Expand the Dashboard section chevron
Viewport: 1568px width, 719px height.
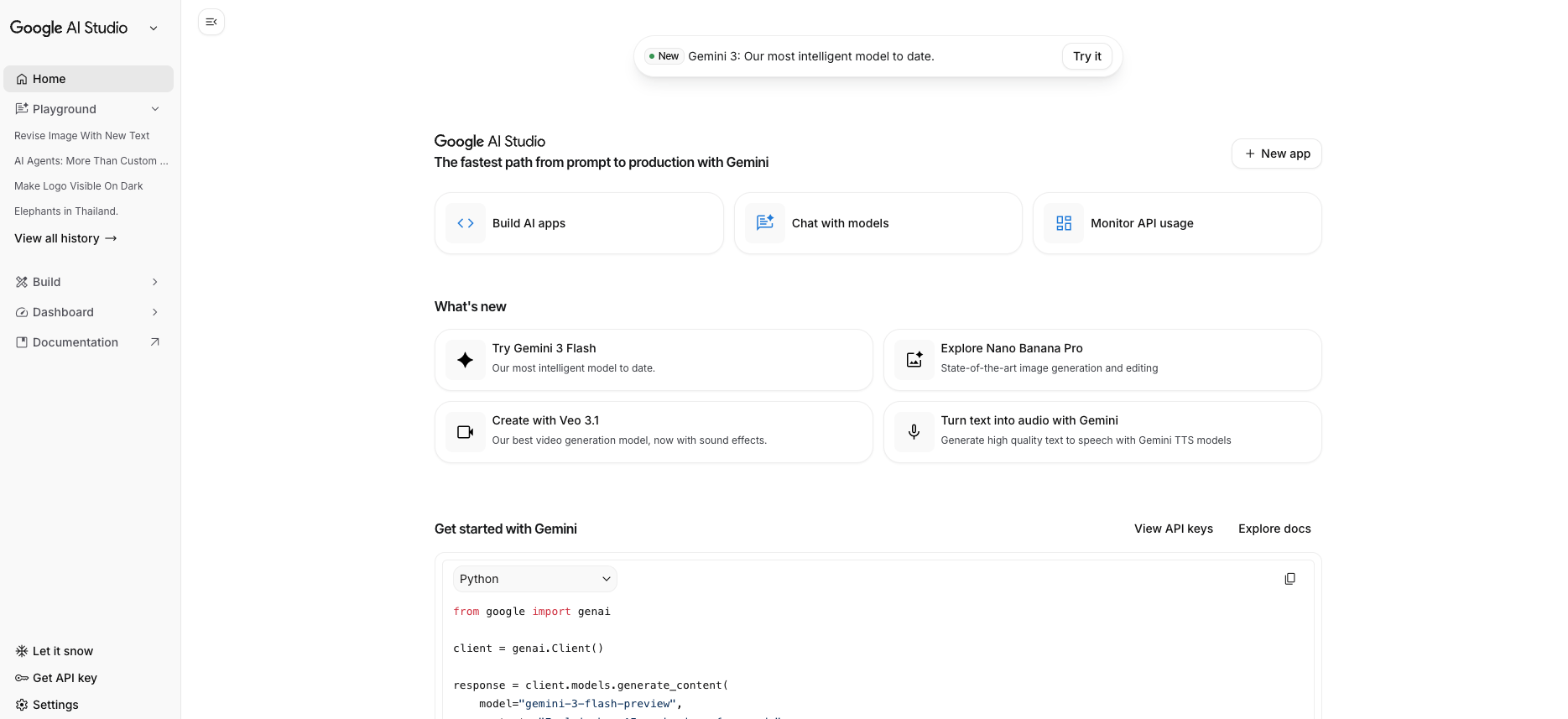pyautogui.click(x=155, y=312)
